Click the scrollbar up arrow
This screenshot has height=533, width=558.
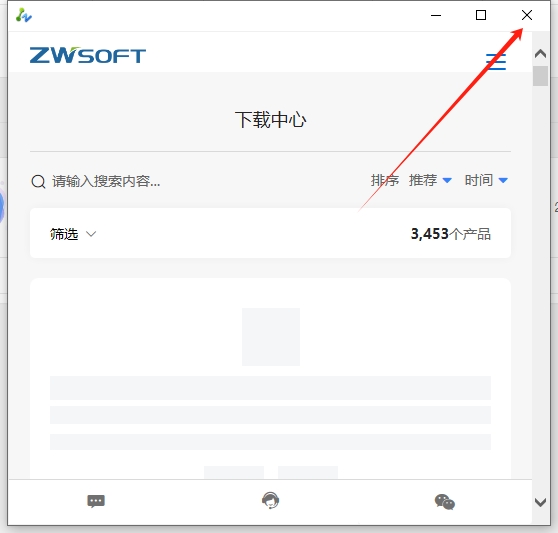(540, 54)
